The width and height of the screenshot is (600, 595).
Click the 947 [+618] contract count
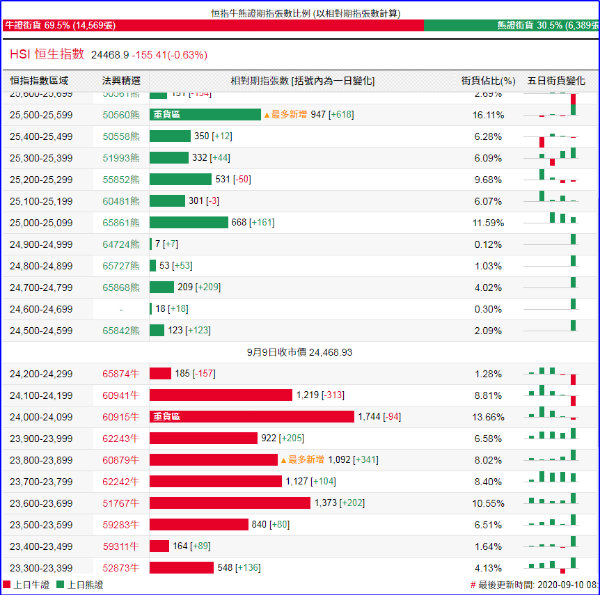tap(332, 114)
